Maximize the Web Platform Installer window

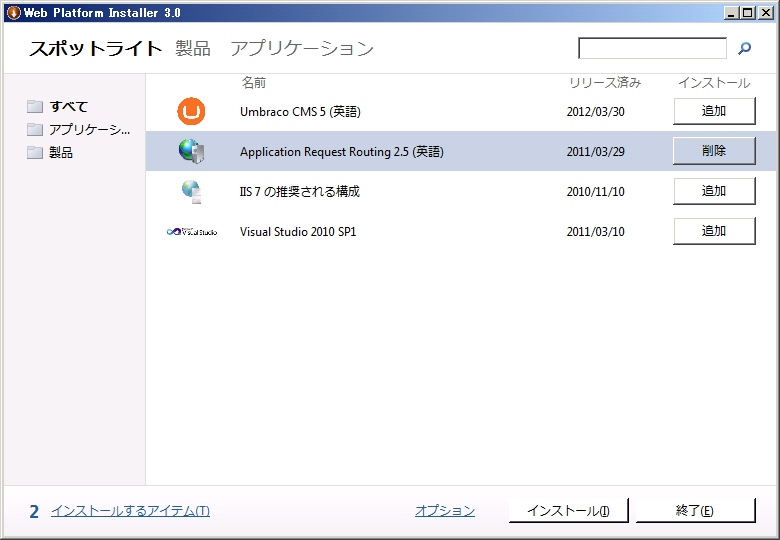[x=747, y=13]
